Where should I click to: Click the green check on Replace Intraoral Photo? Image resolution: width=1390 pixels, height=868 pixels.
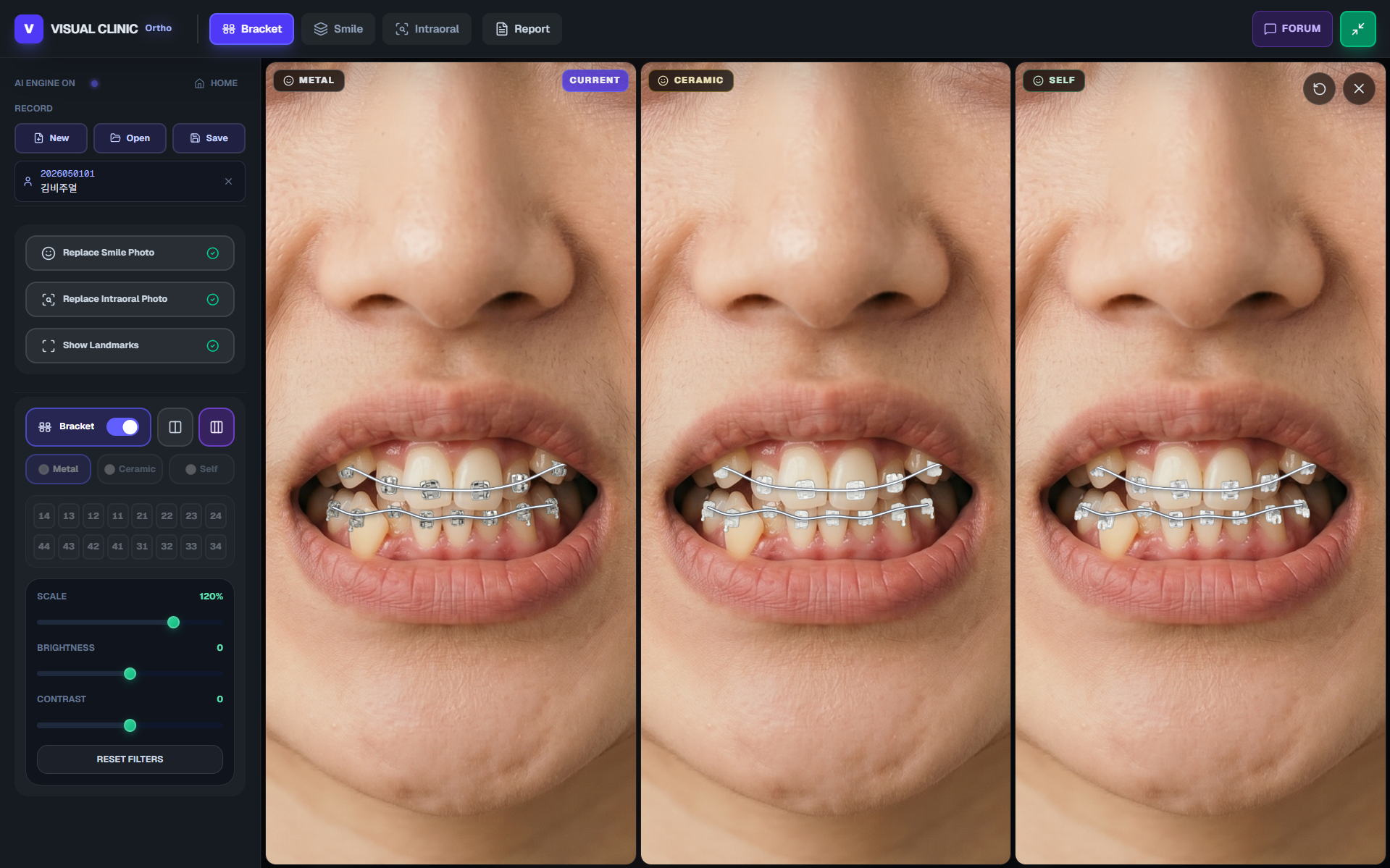tap(213, 299)
